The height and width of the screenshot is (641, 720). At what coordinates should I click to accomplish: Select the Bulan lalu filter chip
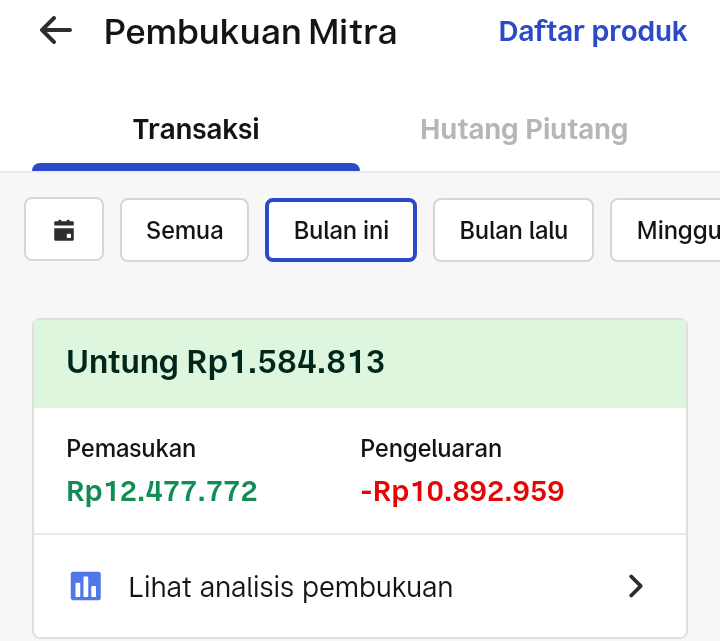pos(513,230)
